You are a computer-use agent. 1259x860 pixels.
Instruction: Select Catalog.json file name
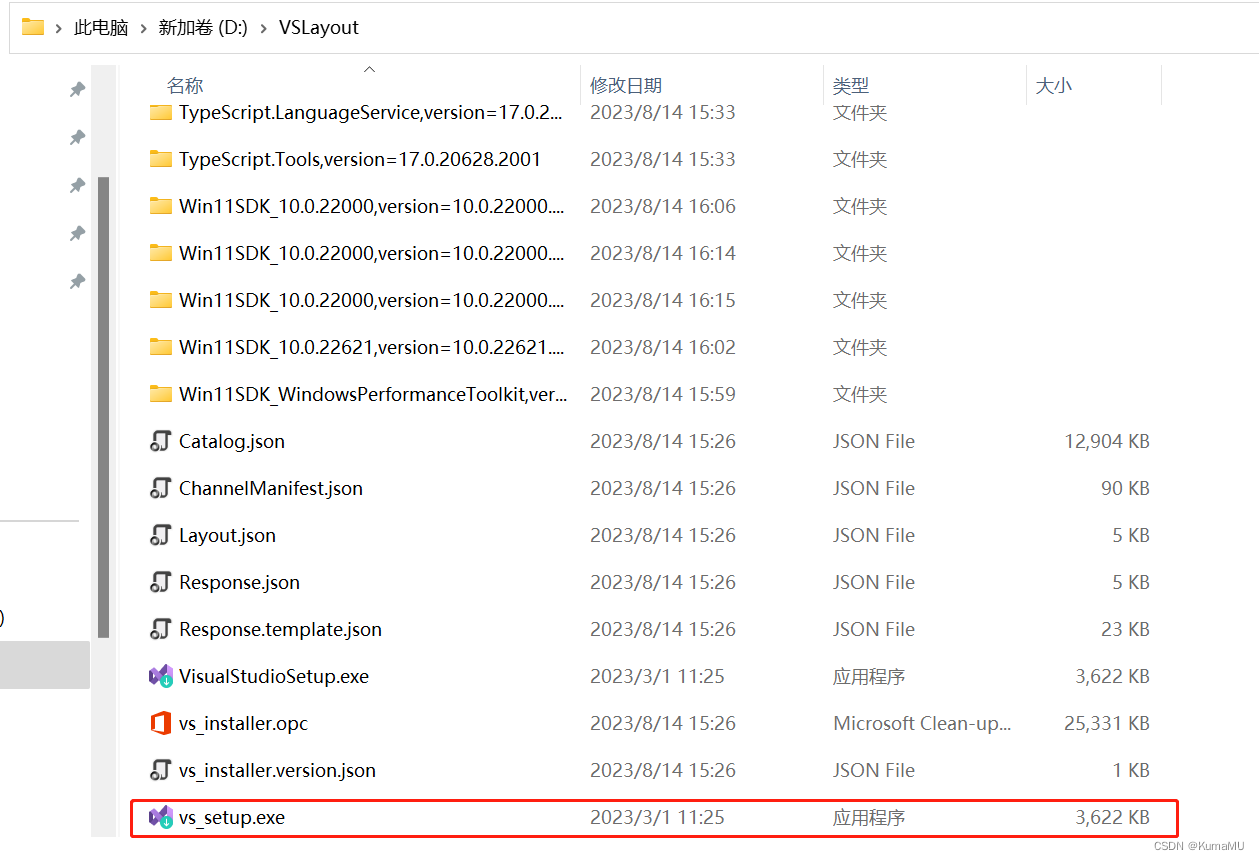pyautogui.click(x=232, y=442)
